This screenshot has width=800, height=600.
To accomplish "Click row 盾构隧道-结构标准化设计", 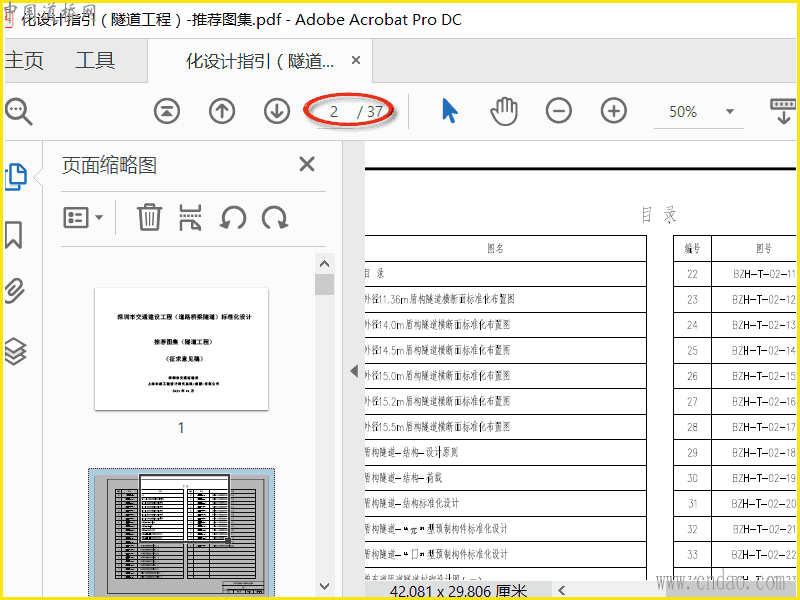I will (506, 503).
